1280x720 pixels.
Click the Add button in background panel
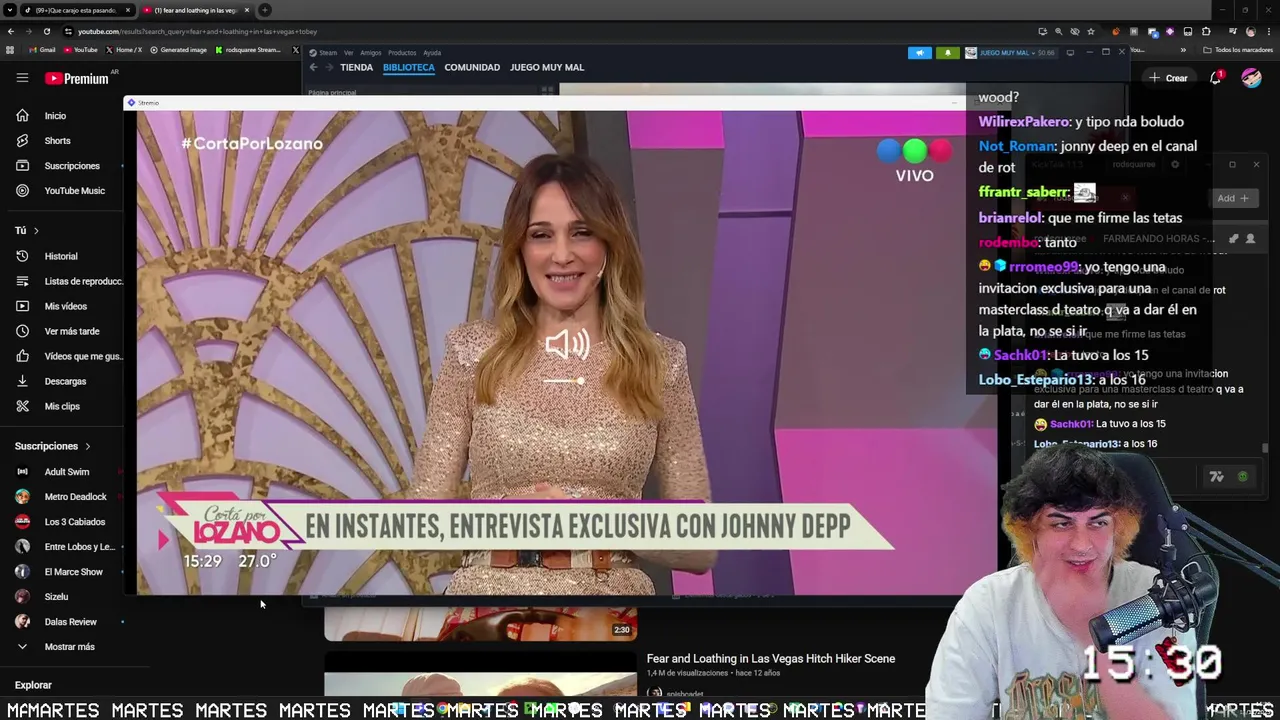click(1232, 198)
